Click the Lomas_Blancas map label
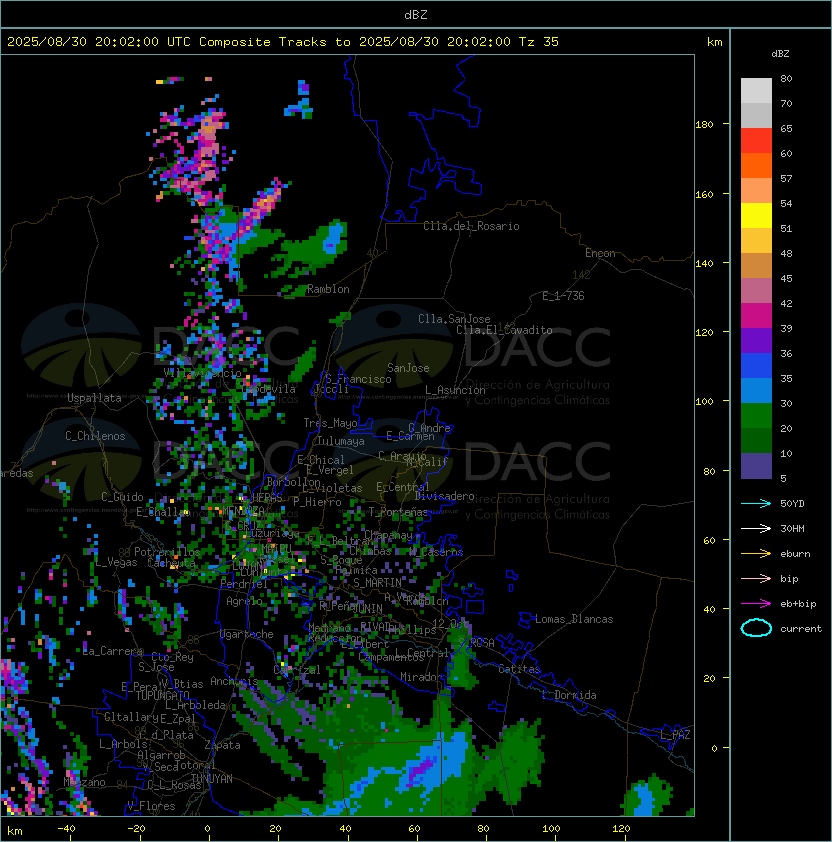This screenshot has height=842, width=832. click(574, 619)
